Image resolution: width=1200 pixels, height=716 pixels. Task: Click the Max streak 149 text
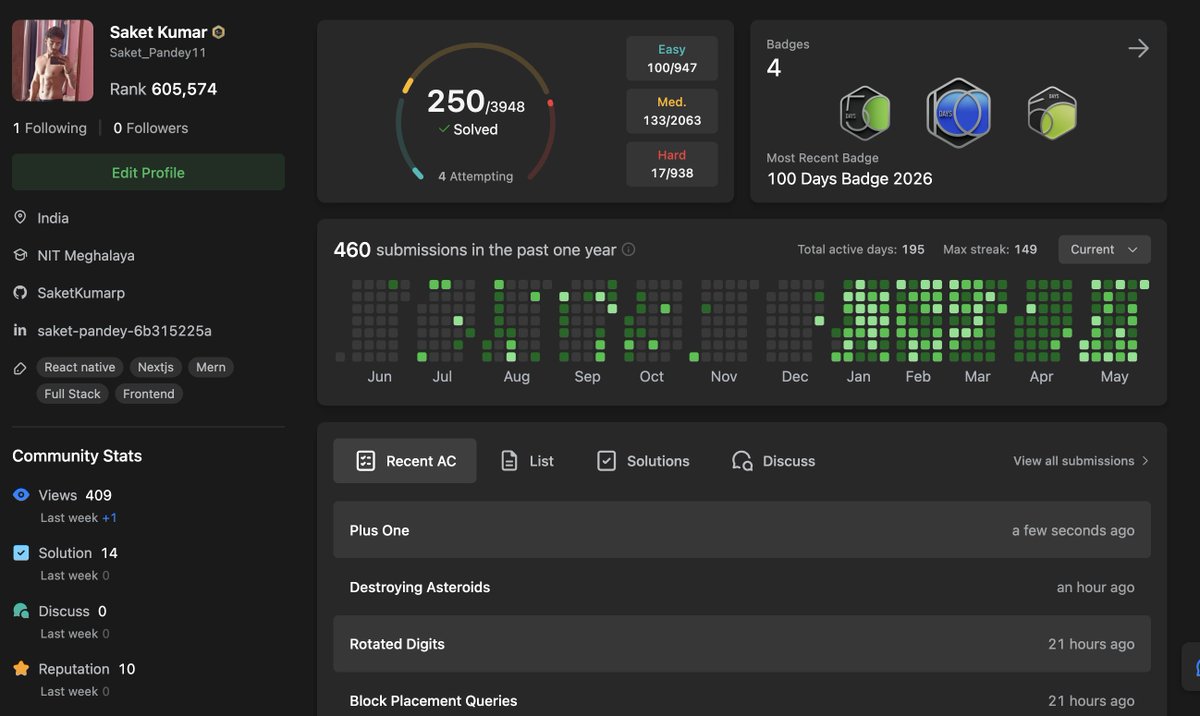[990, 249]
